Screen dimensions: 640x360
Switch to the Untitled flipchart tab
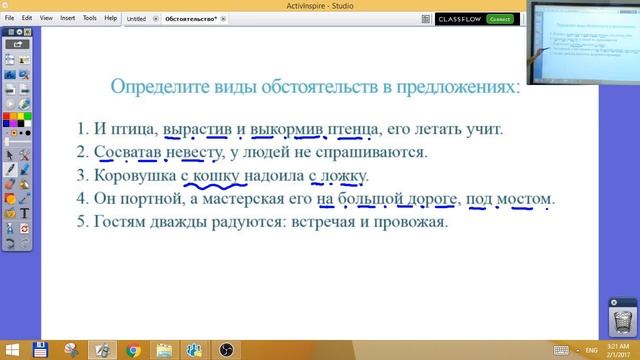(x=136, y=19)
